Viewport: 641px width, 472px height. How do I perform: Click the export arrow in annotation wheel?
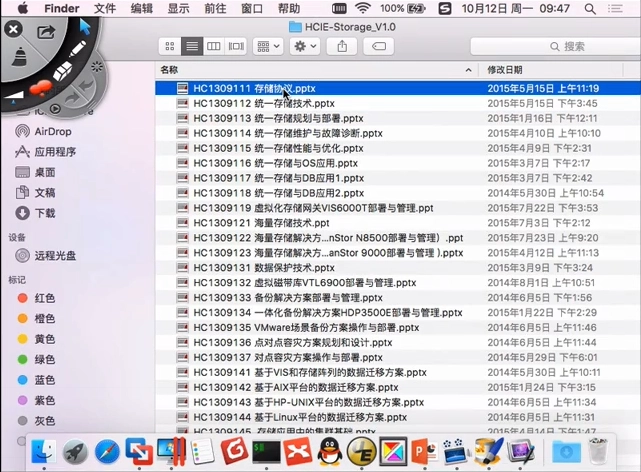pos(46,31)
